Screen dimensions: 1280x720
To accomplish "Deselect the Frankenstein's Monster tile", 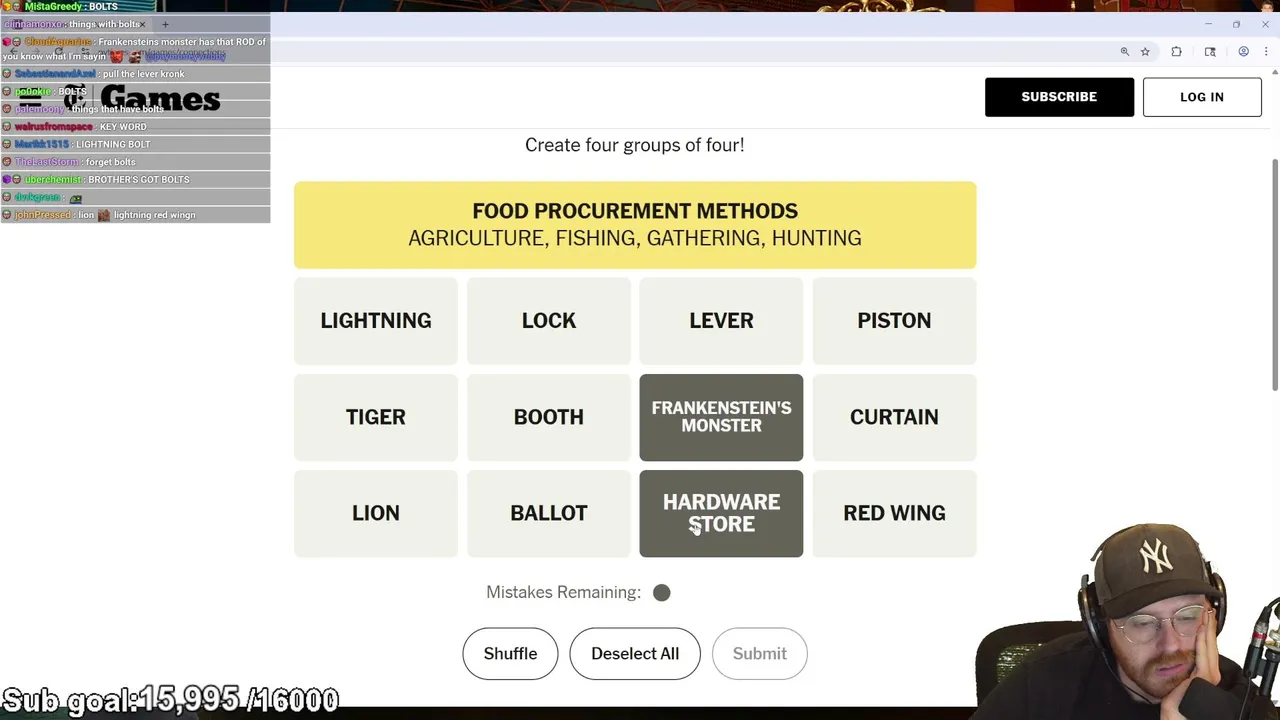I will coord(721,417).
